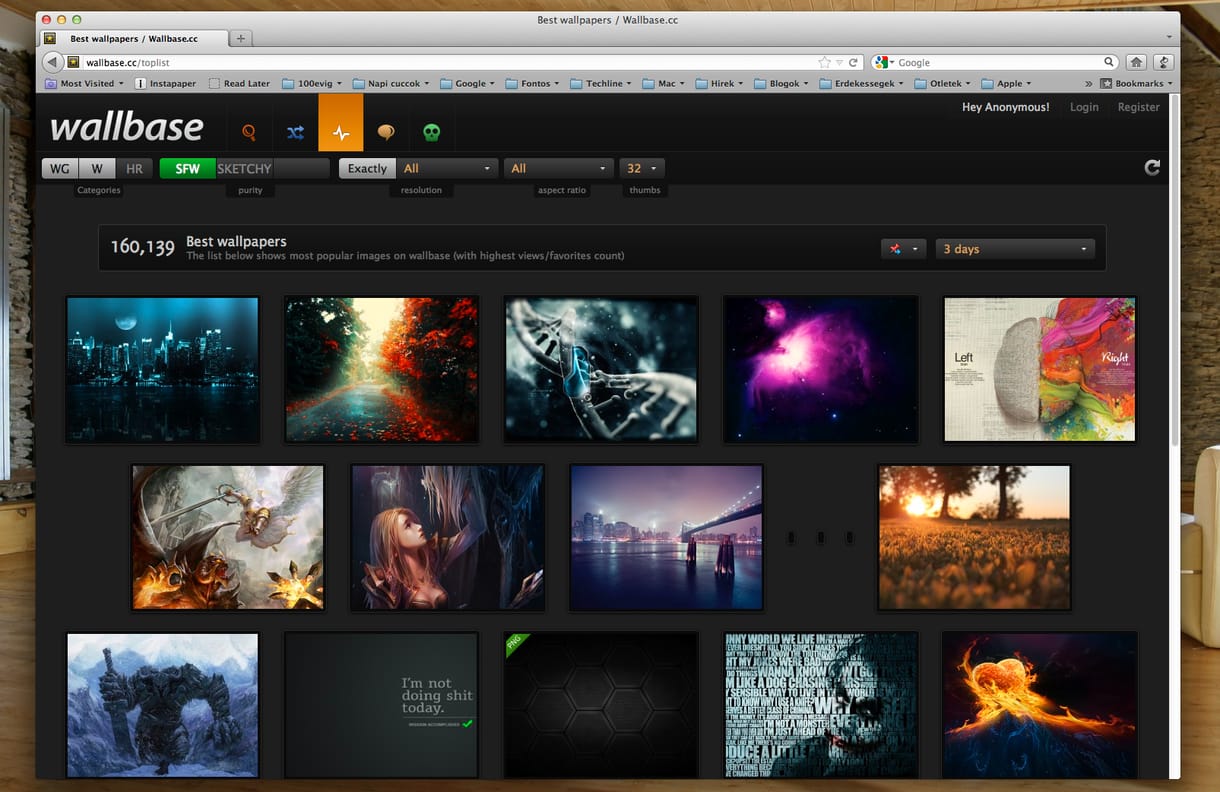This screenshot has width=1220, height=792.
Task: Expand the Napi cuccok bookmarks folder
Action: 391,84
